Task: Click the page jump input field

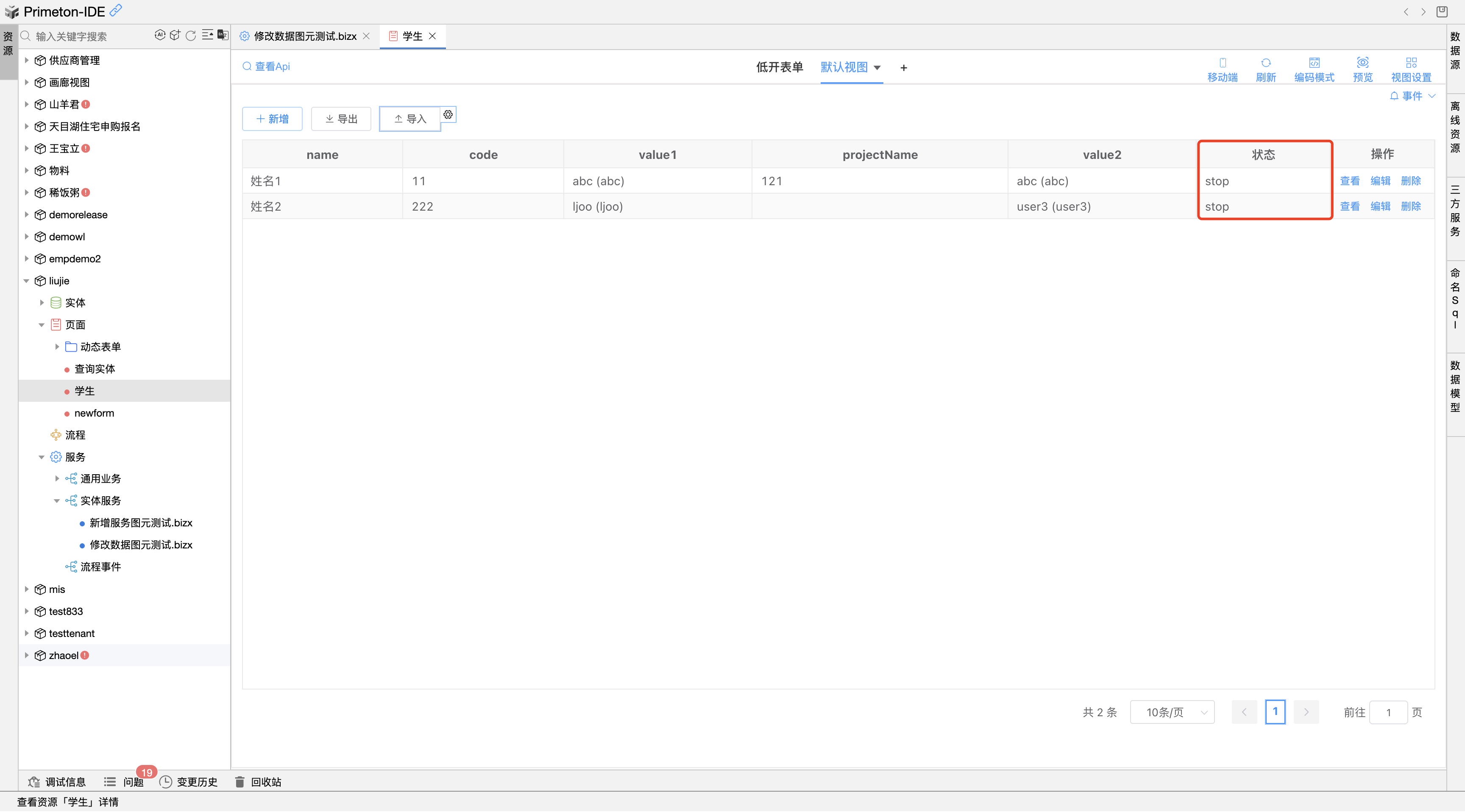Action: tap(1388, 712)
